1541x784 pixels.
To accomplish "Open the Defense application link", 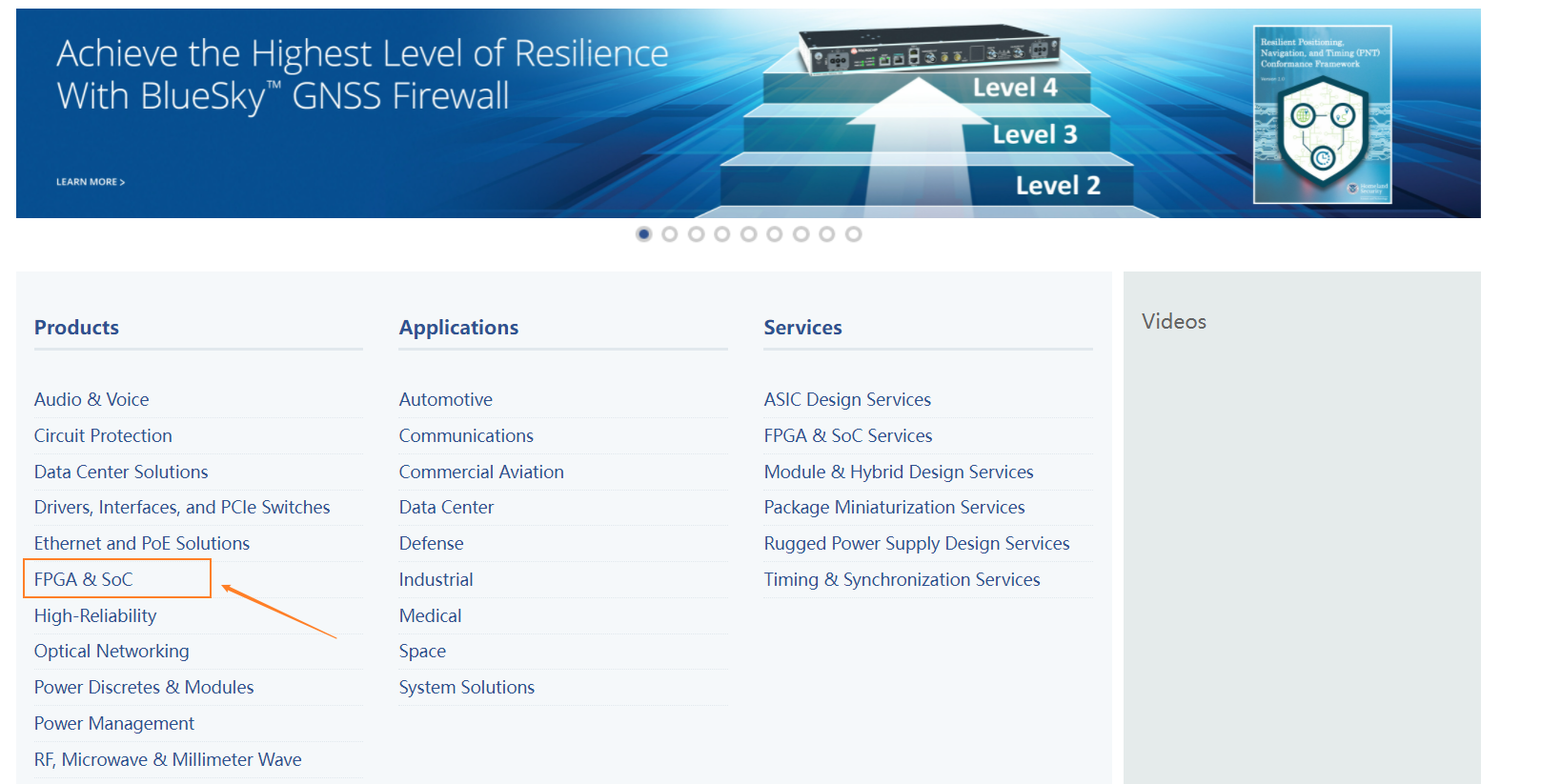I will [432, 544].
